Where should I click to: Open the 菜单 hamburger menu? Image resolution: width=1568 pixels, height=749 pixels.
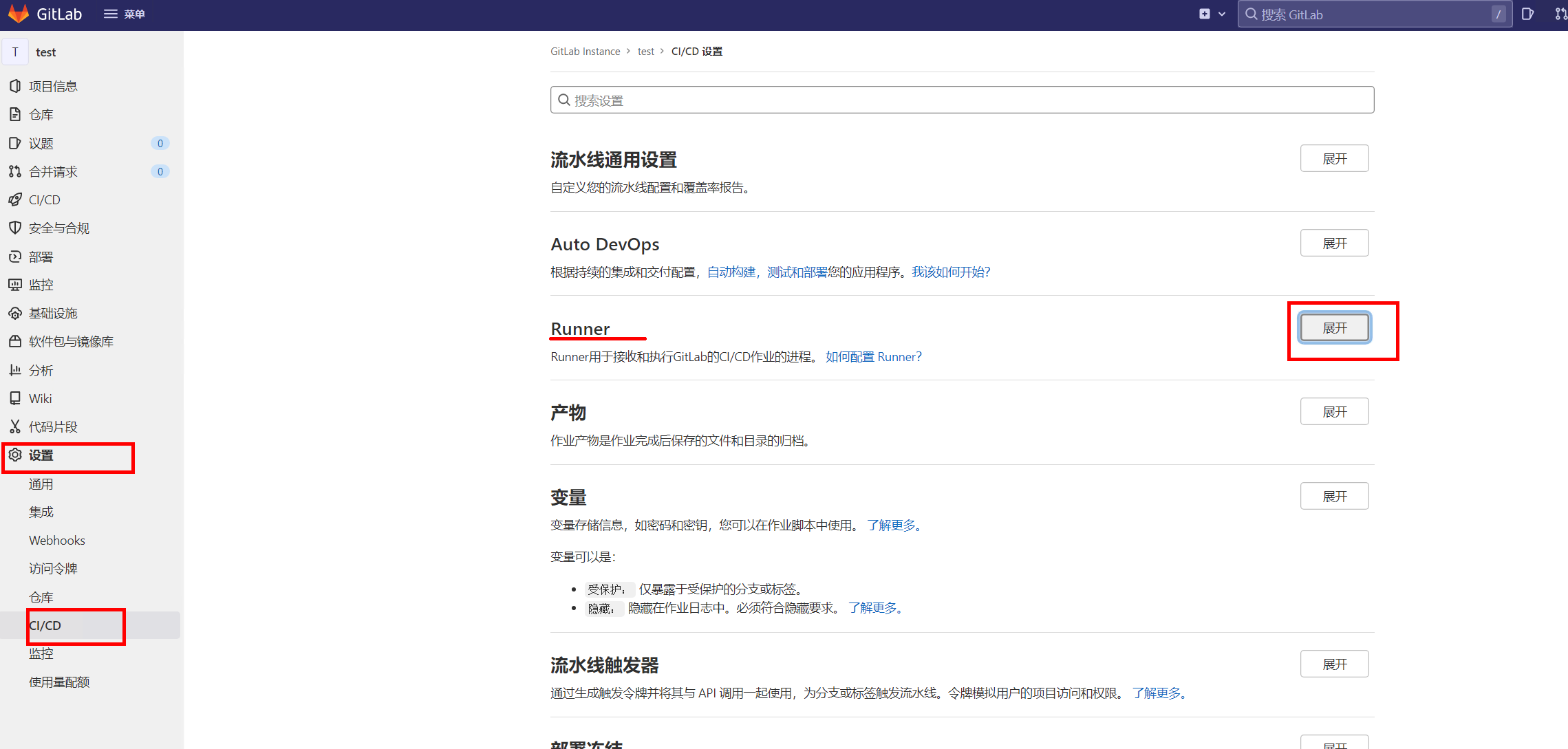tap(124, 14)
